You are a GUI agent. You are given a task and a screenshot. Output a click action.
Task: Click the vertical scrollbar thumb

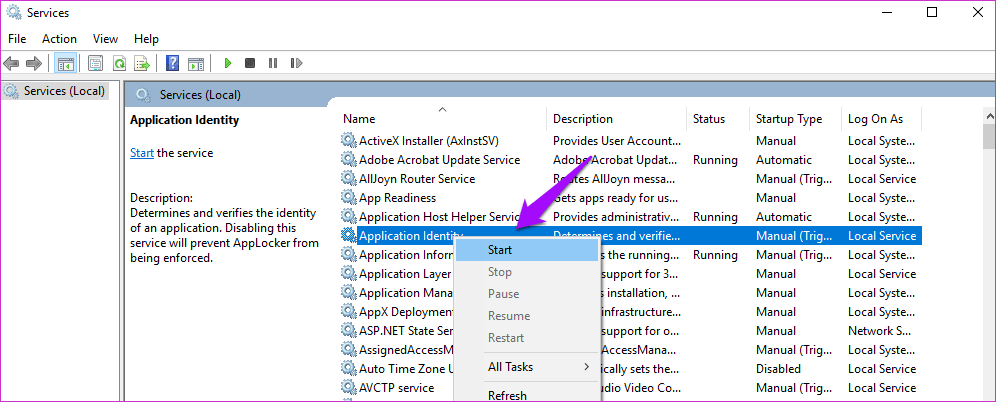tap(988, 136)
